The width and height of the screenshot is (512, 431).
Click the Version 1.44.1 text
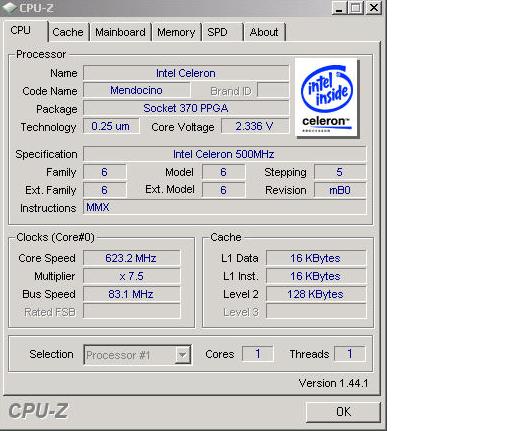[x=333, y=383]
